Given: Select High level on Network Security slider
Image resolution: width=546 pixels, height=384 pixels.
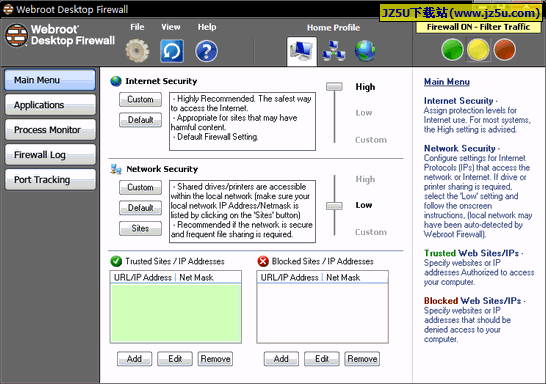Looking at the screenshot, I should [x=365, y=179].
